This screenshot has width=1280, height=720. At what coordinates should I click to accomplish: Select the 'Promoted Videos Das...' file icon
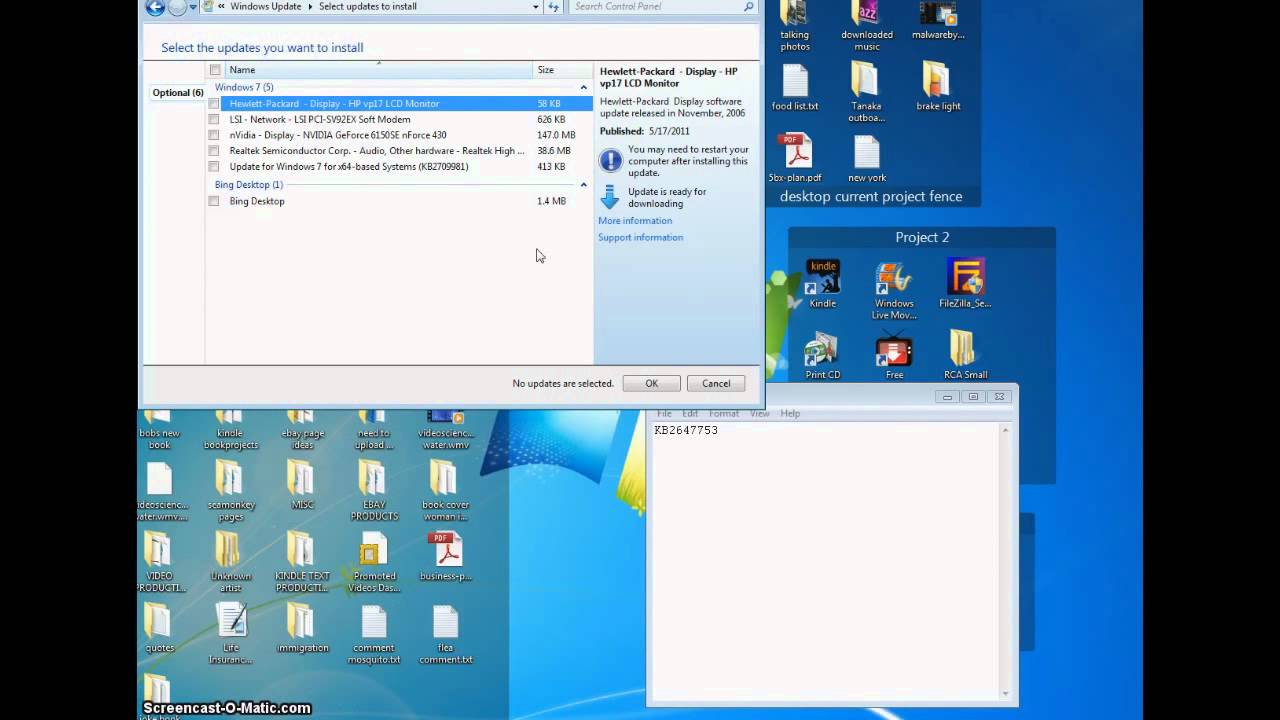pyautogui.click(x=374, y=563)
